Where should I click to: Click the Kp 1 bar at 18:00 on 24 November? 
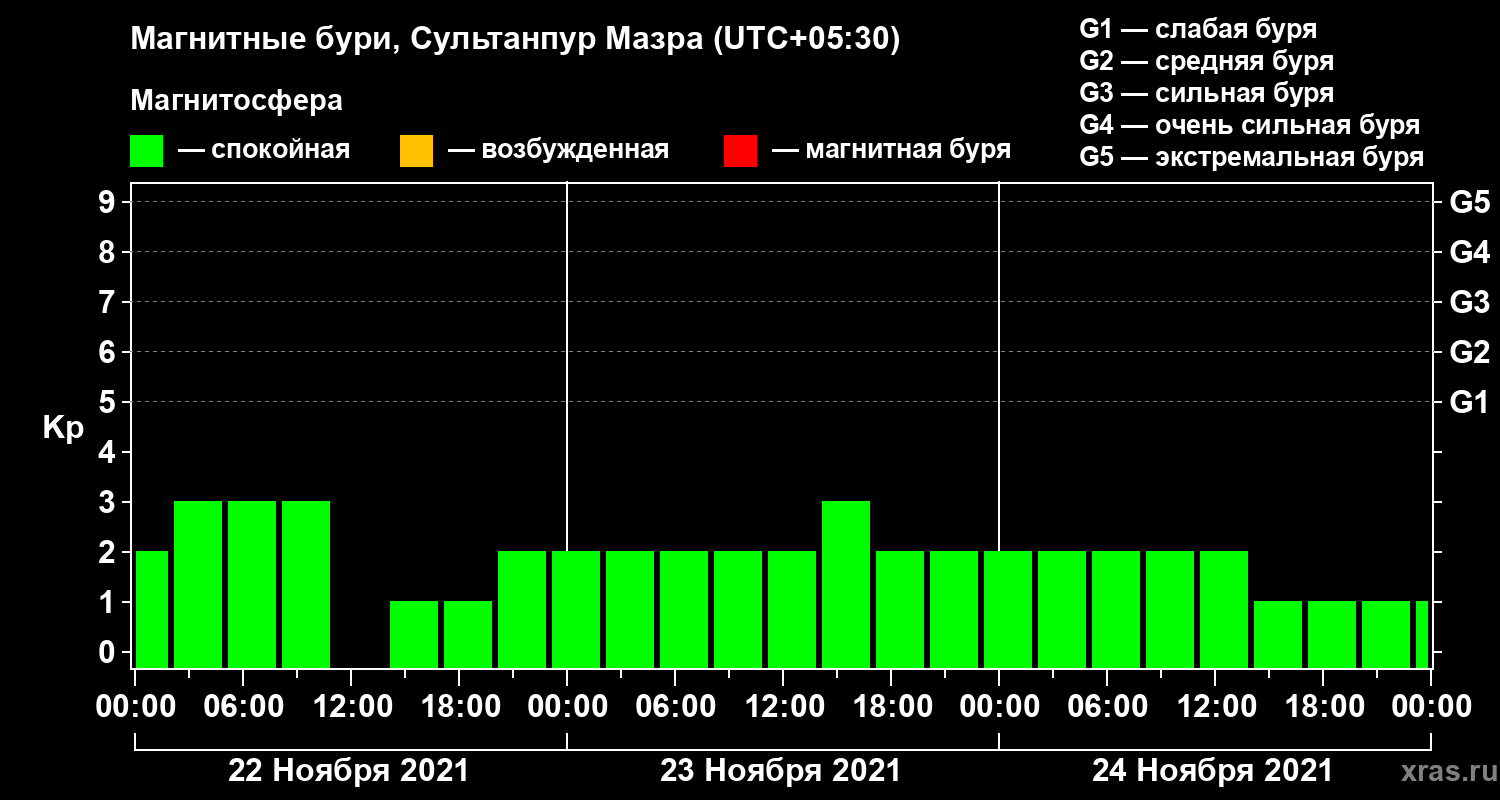tap(1332, 634)
